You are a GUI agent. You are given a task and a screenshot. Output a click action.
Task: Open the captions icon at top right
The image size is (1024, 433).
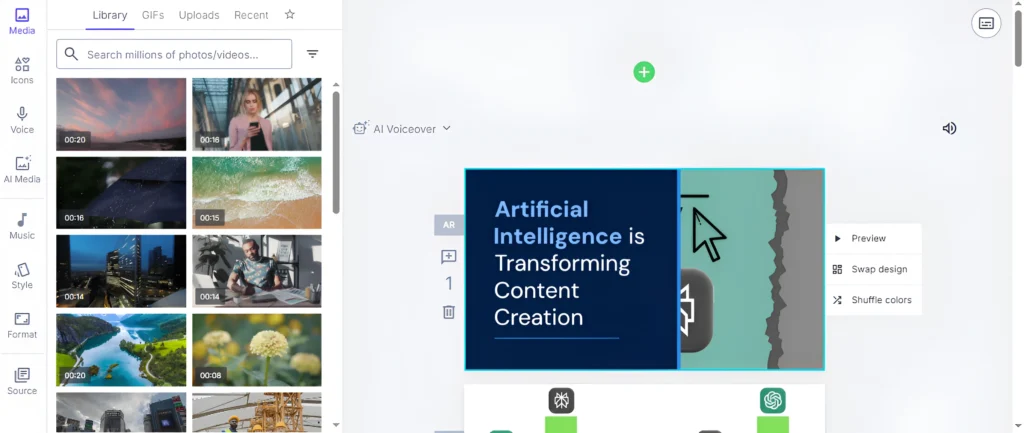tap(986, 24)
